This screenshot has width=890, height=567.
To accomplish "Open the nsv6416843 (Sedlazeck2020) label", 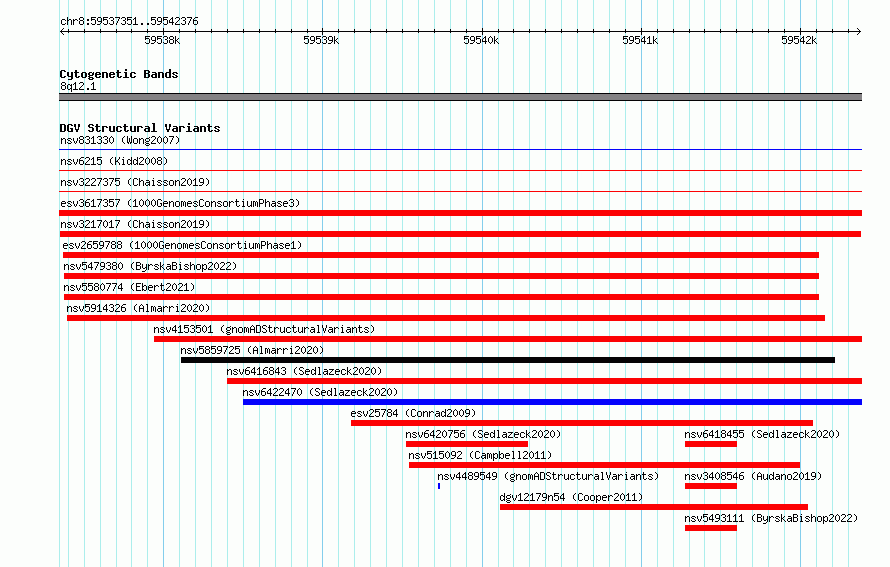I will point(304,371).
